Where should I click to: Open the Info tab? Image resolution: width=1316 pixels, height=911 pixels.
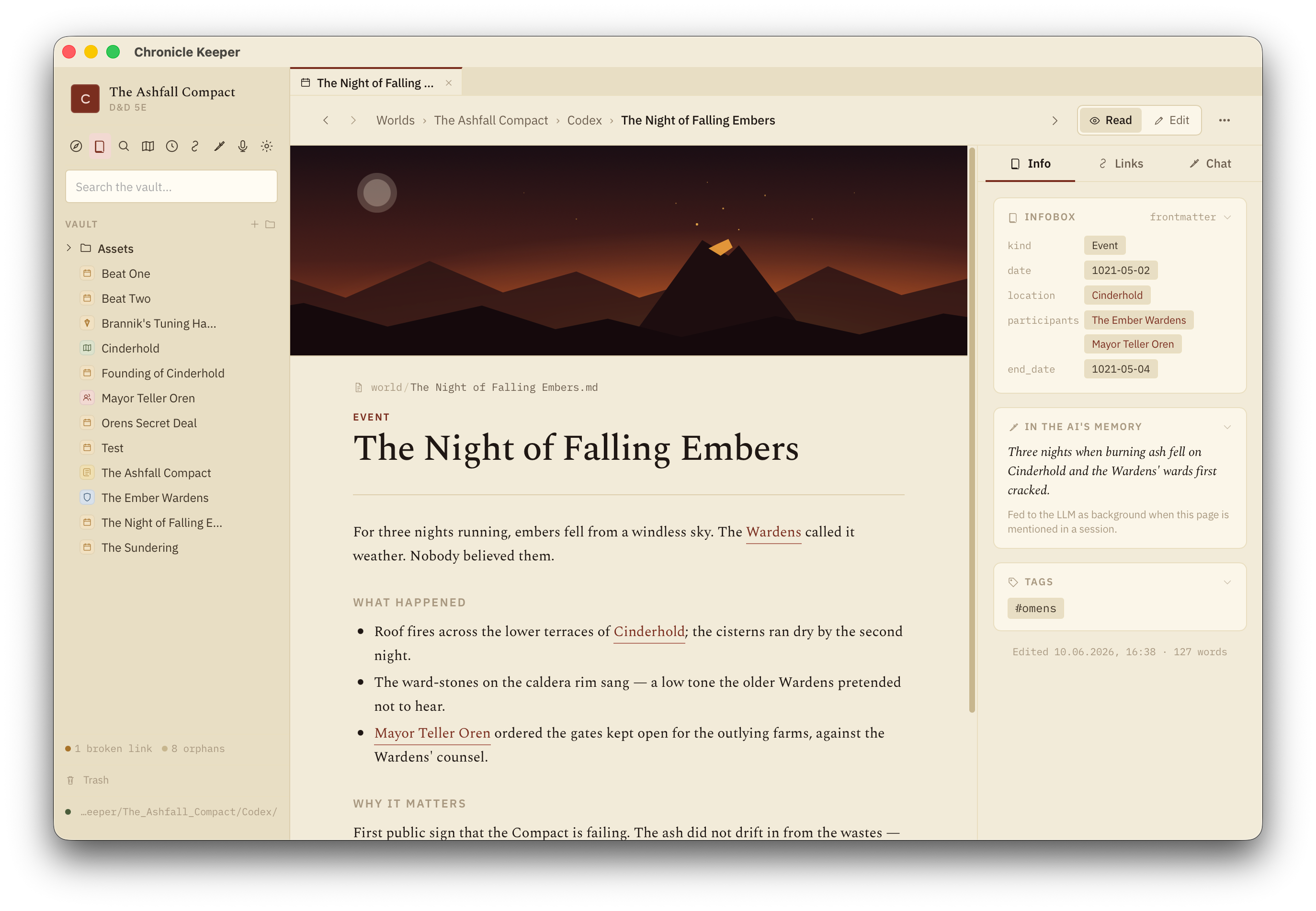(x=1031, y=164)
